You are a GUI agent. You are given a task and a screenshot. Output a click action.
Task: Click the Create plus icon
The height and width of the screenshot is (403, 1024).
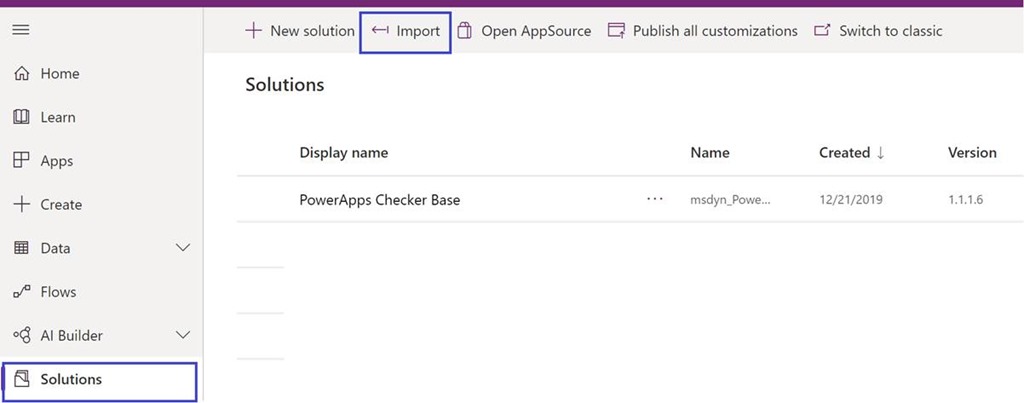tap(21, 204)
